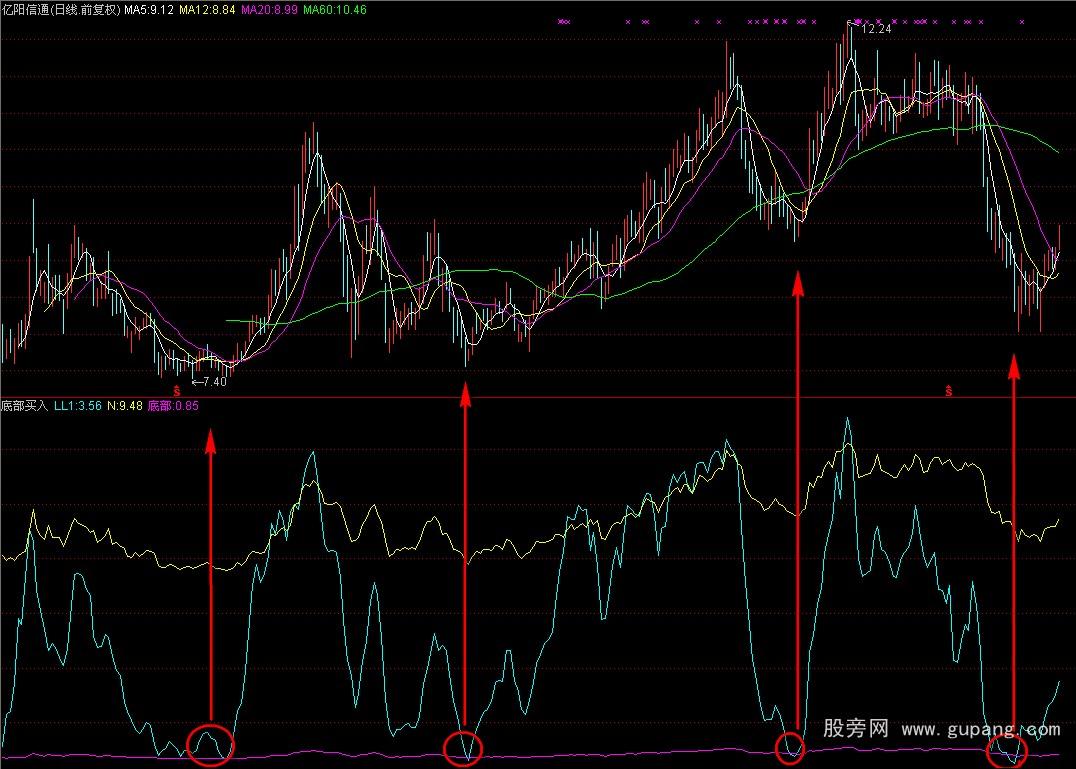The width and height of the screenshot is (1076, 769).
Task: Click the rightmost red circled bottom signal
Action: [1007, 750]
